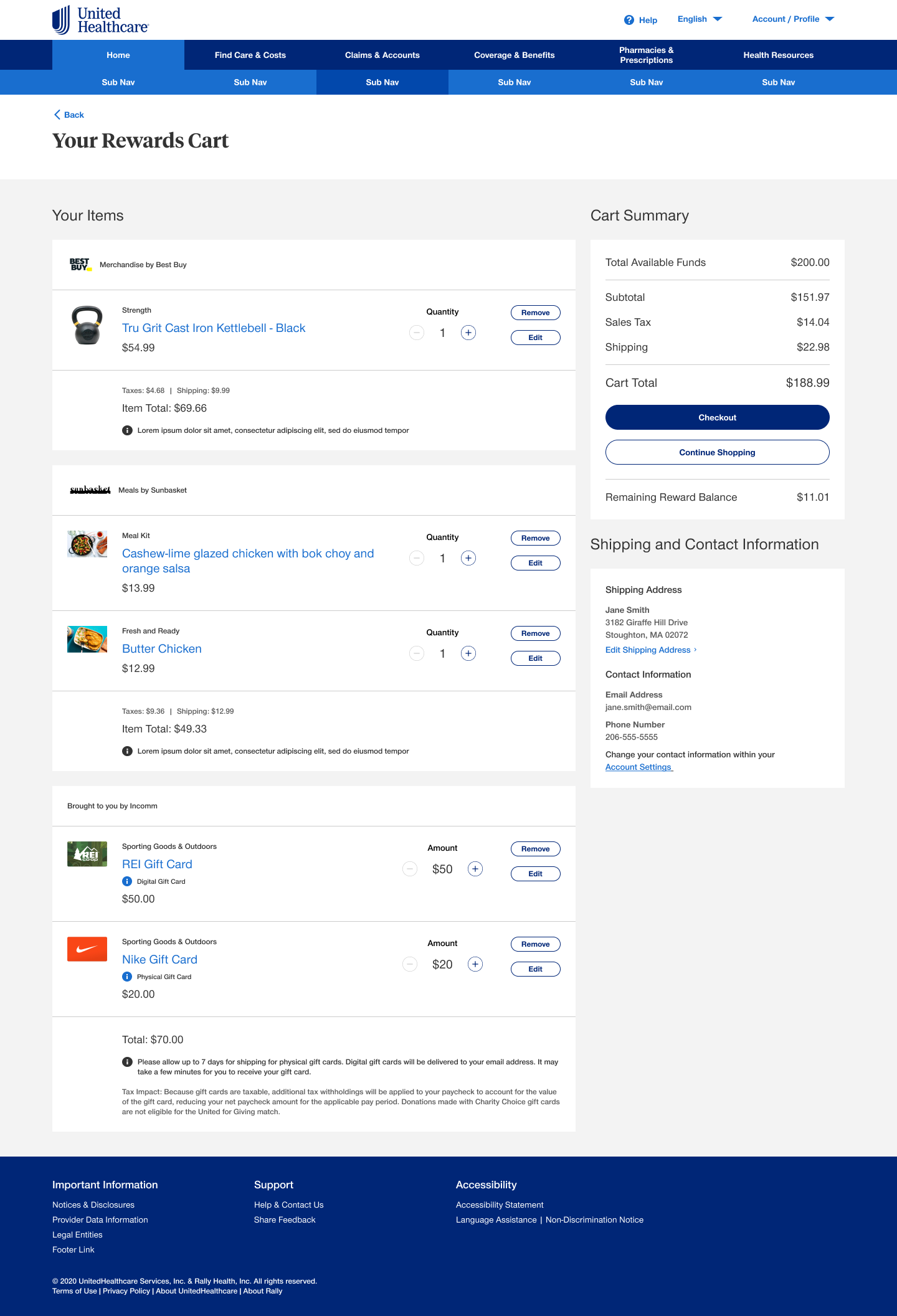Image resolution: width=897 pixels, height=1316 pixels.
Task: Open Claims & Accounts menu
Action: tap(382, 55)
